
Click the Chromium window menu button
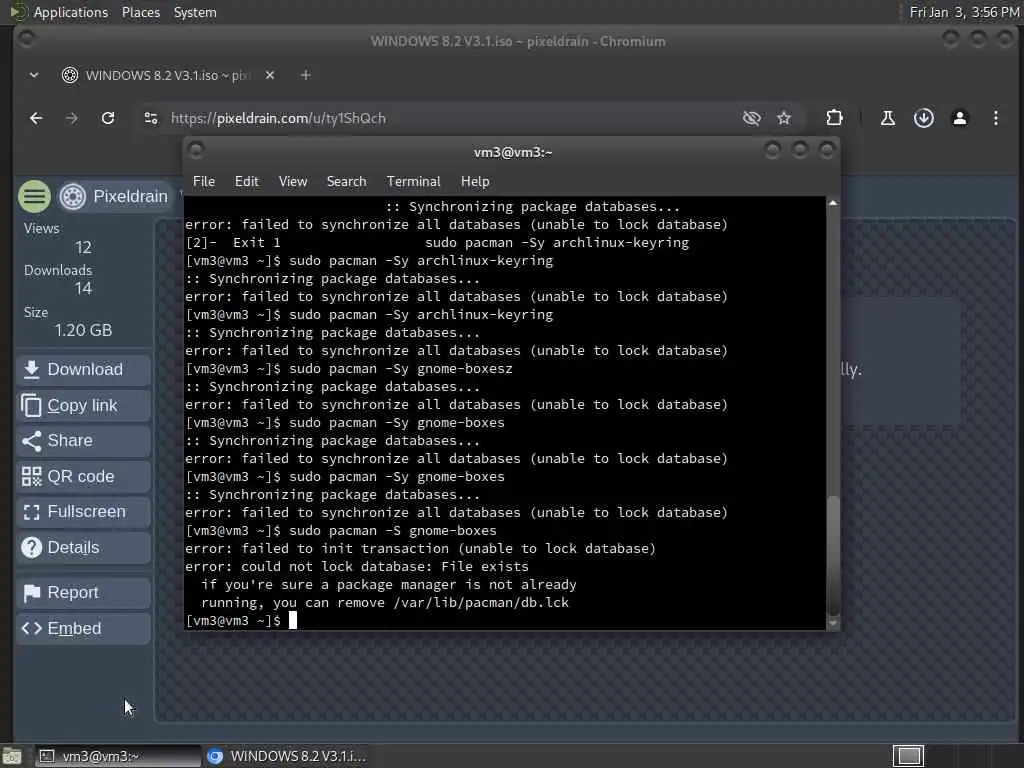coord(27,39)
